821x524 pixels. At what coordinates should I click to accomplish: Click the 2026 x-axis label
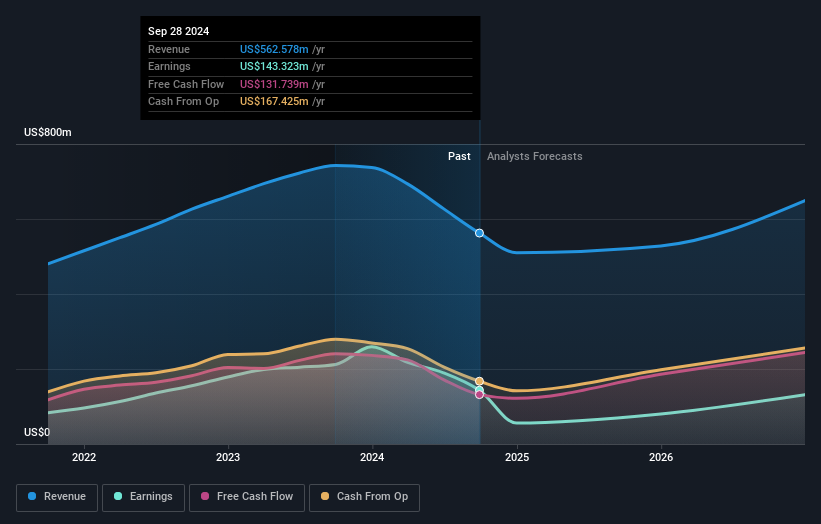tap(661, 457)
